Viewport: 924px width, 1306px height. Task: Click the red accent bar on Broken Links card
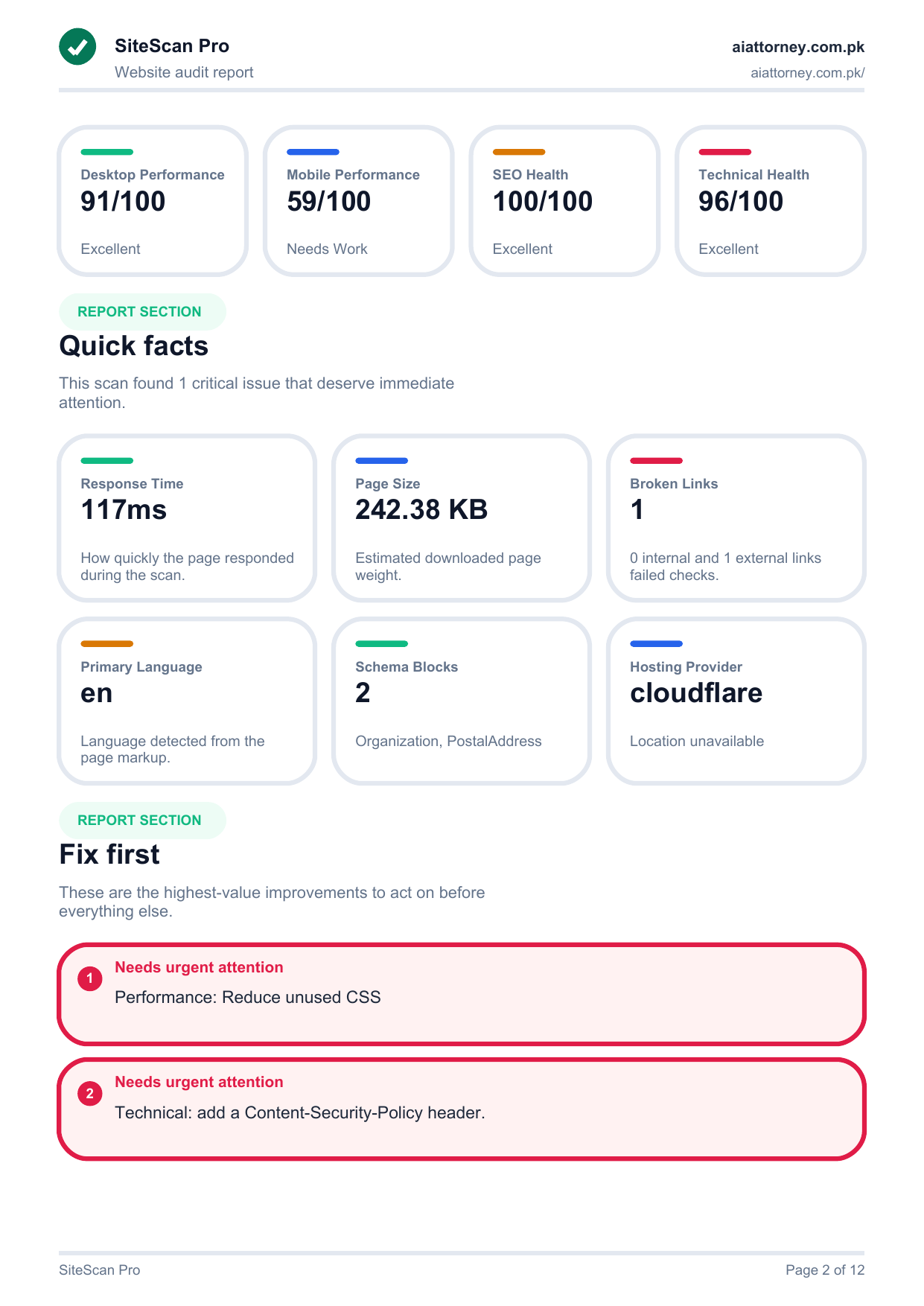(656, 461)
